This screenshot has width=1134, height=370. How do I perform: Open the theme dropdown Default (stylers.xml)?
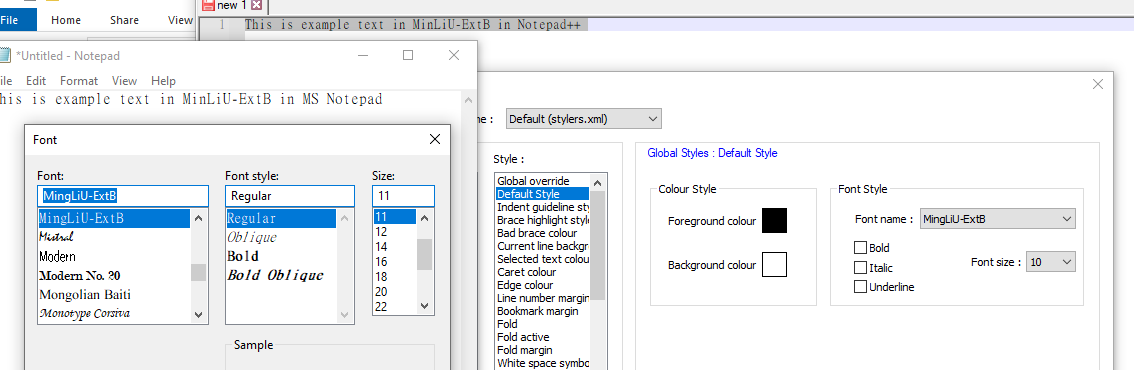coord(583,119)
